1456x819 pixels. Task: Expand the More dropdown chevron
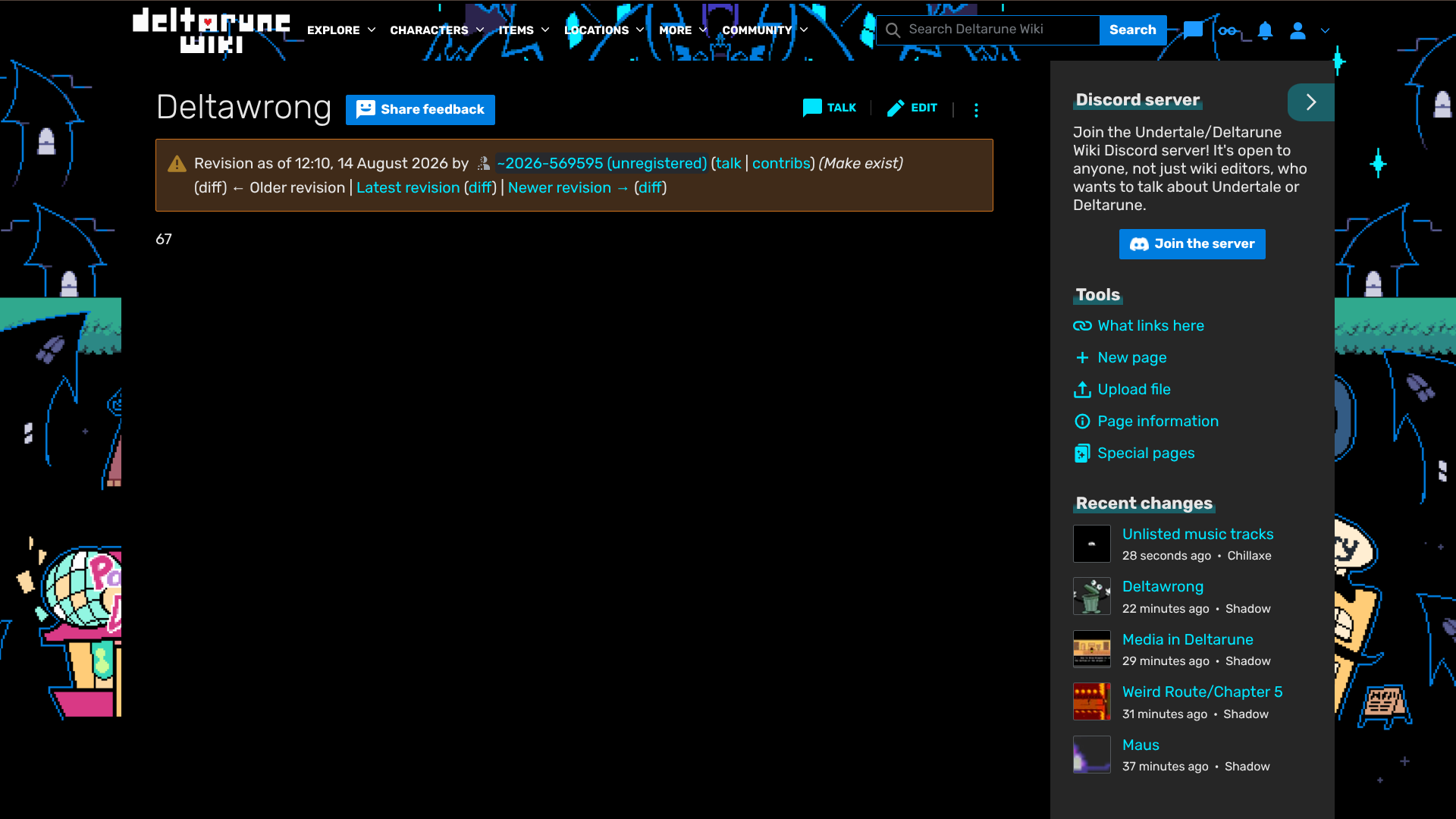click(703, 30)
